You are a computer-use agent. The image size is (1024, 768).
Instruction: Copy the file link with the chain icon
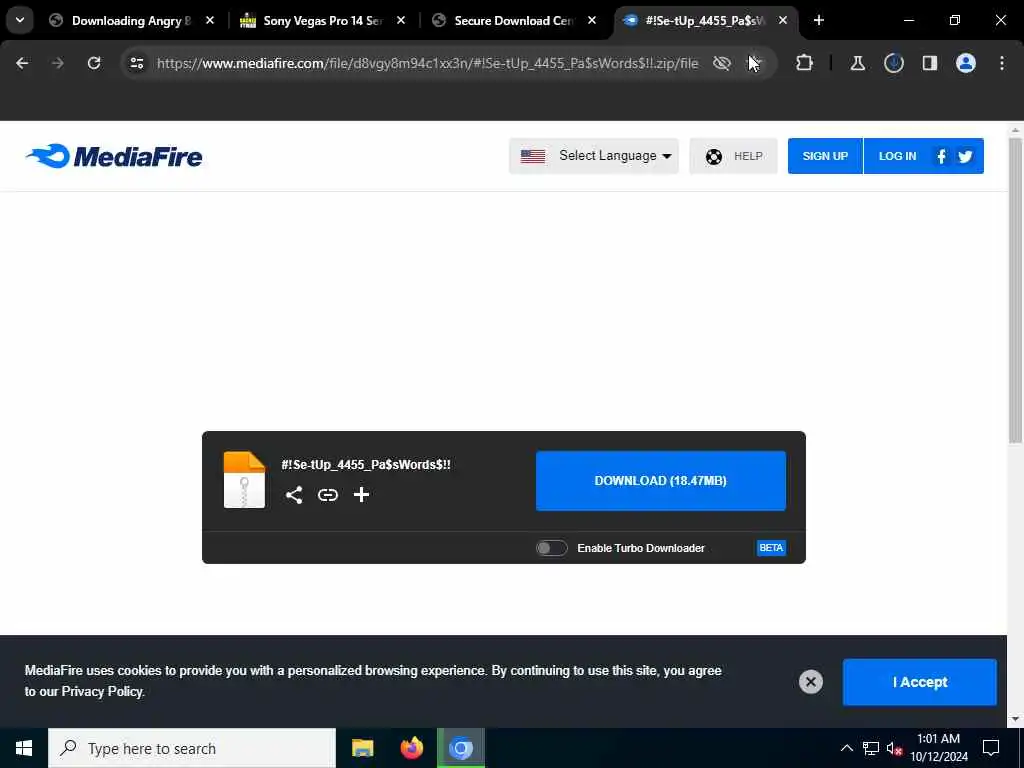[x=328, y=495]
